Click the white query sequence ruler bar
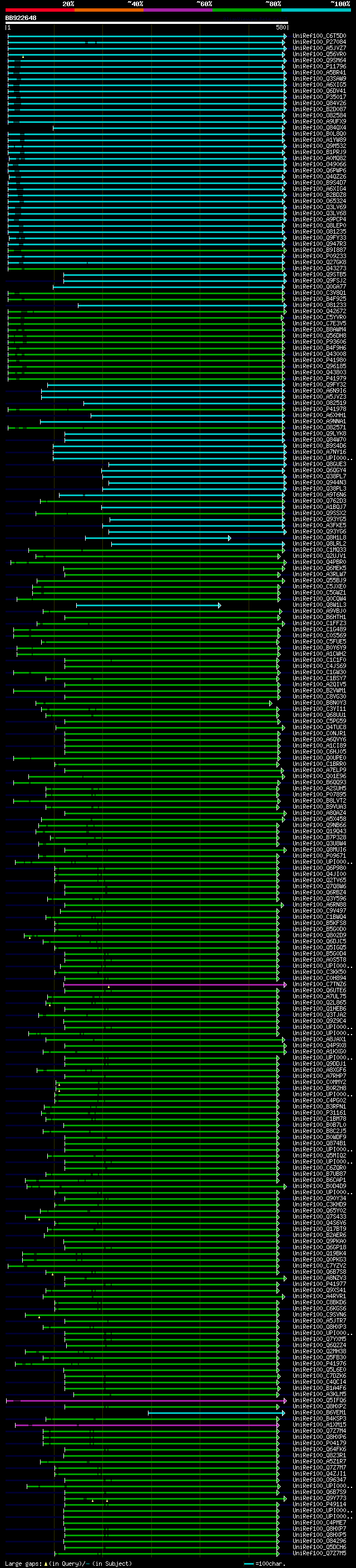 tap(147, 22)
